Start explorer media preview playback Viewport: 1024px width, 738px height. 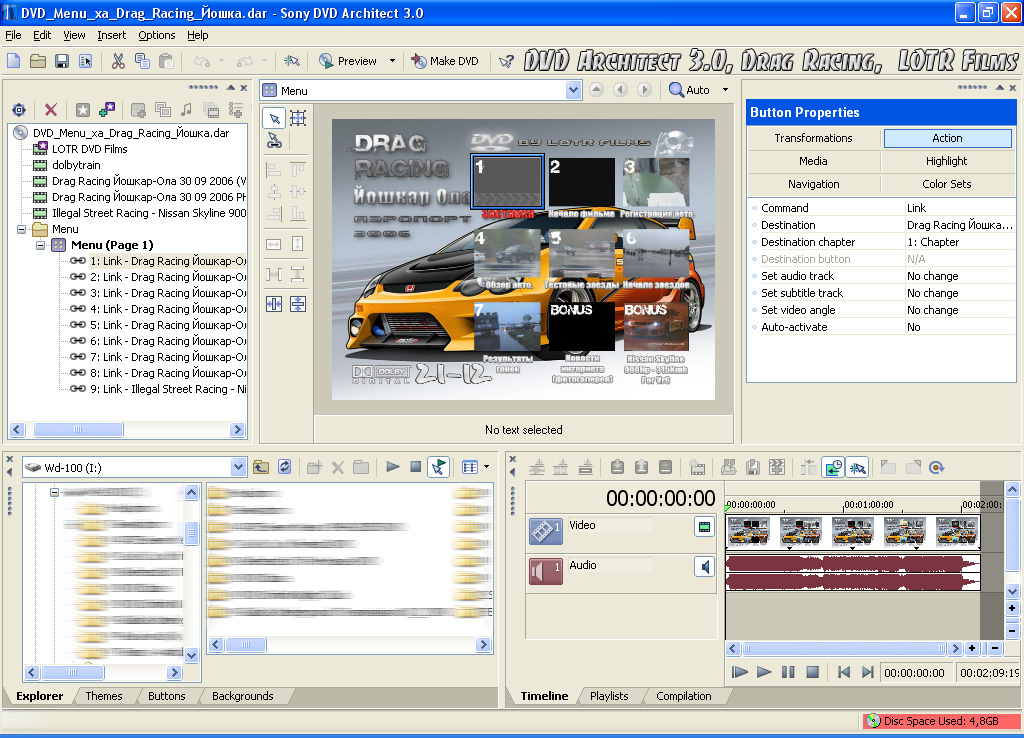pos(392,467)
